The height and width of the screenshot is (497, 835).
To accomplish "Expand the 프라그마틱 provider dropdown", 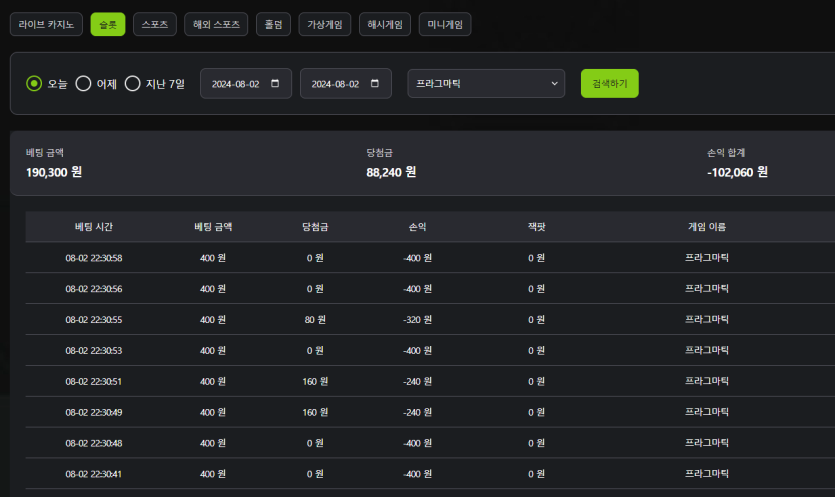I will coord(486,84).
